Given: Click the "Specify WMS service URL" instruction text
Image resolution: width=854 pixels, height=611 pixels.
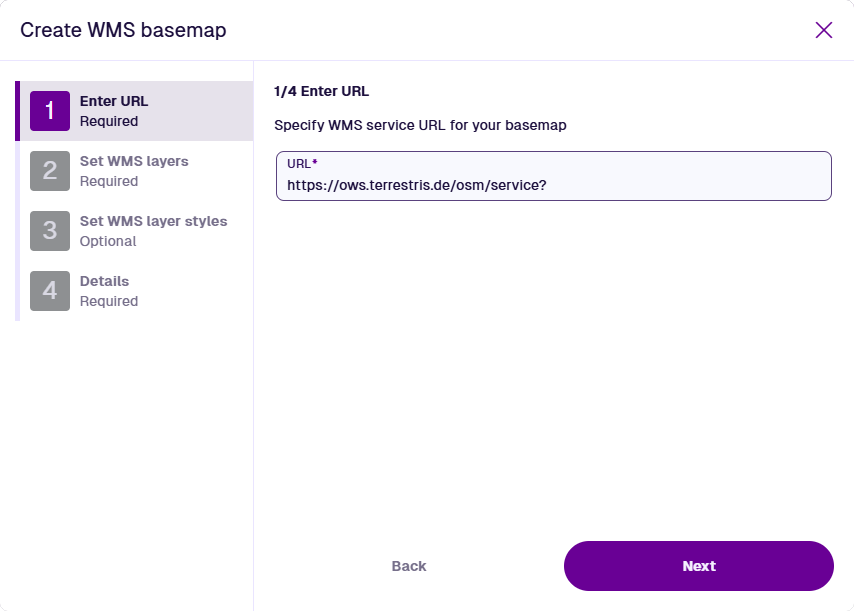Looking at the screenshot, I should pos(420,125).
